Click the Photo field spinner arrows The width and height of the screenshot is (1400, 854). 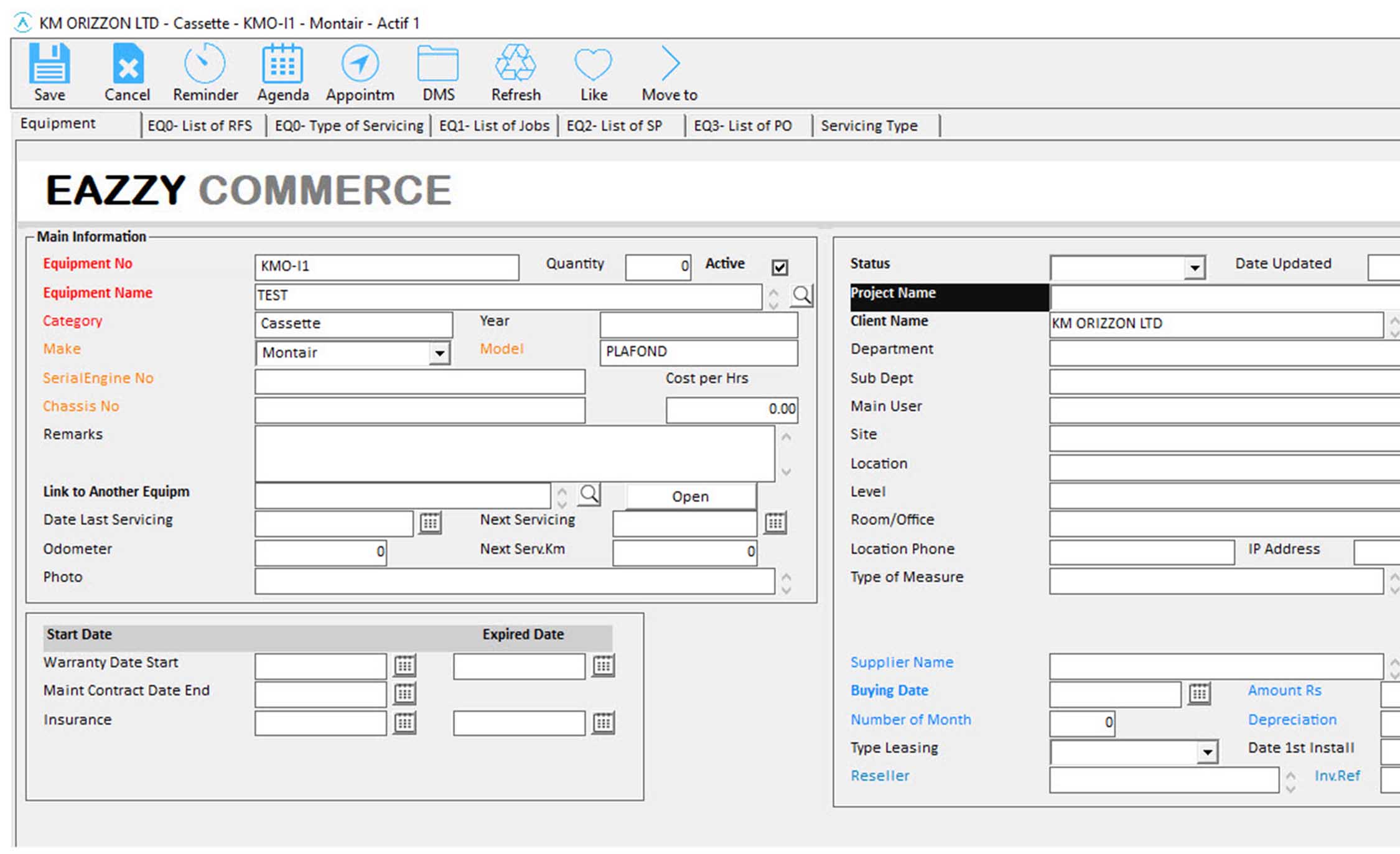coord(786,583)
